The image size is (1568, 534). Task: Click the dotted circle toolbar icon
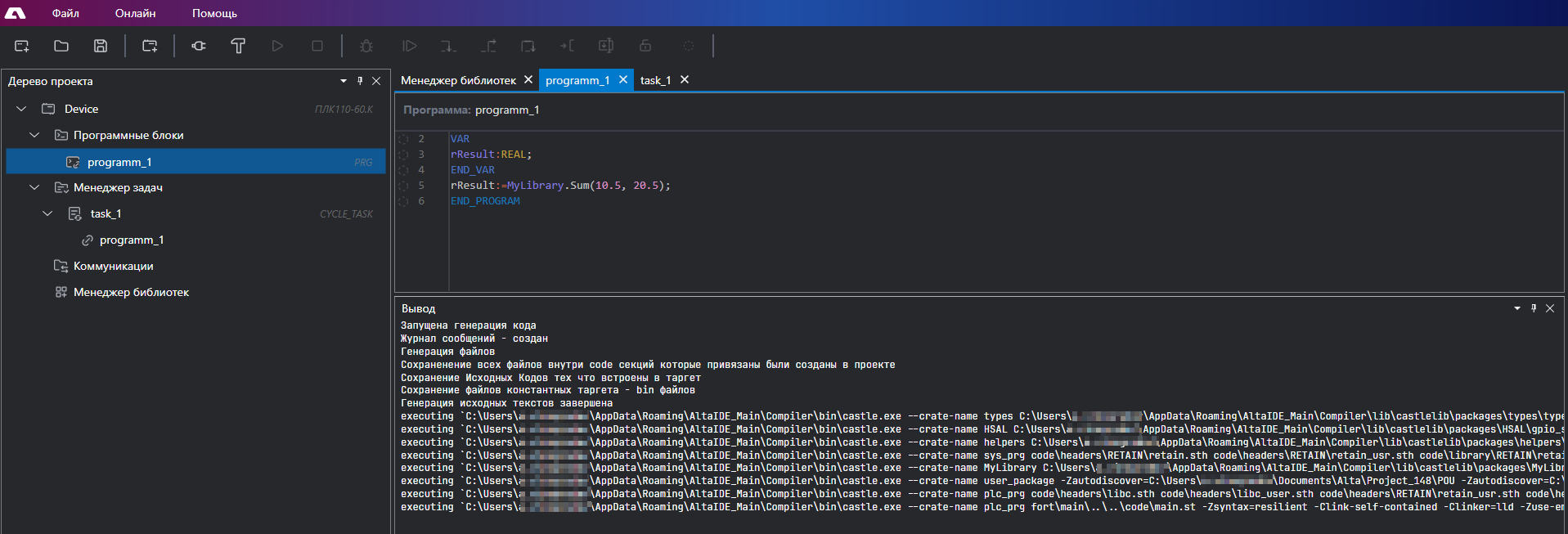[x=689, y=46]
